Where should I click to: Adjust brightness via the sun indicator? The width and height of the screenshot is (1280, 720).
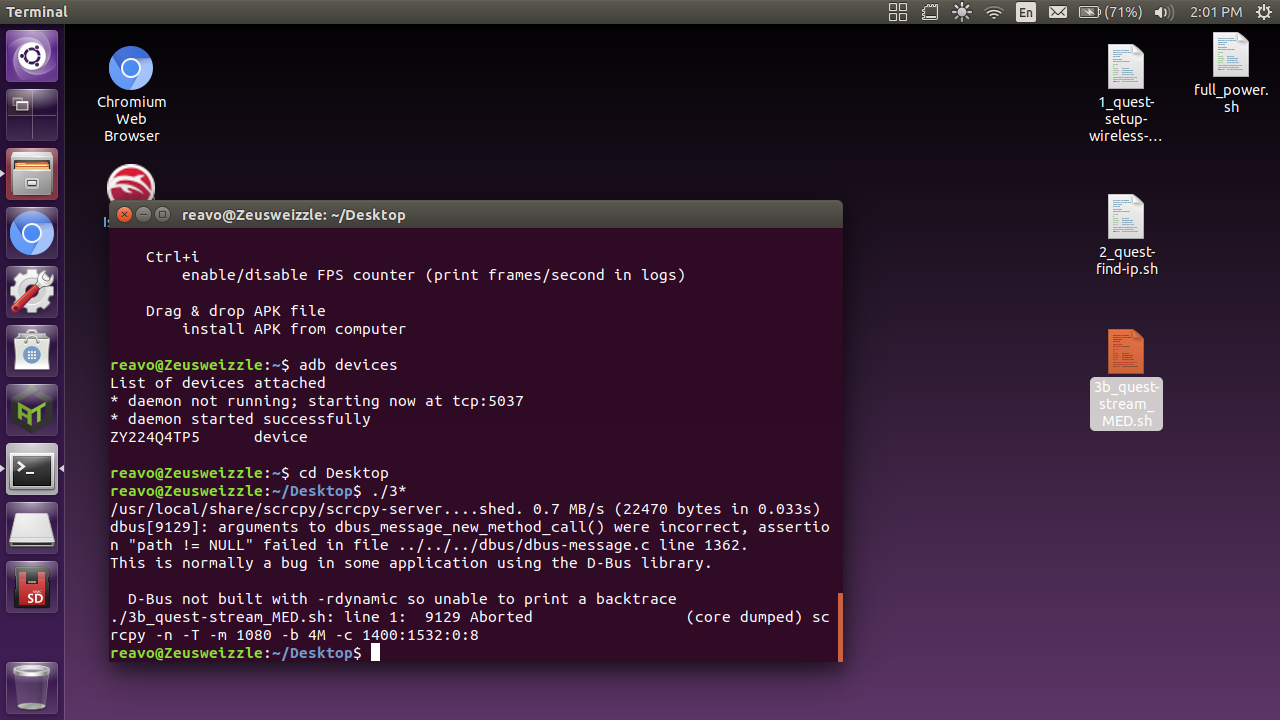[961, 12]
